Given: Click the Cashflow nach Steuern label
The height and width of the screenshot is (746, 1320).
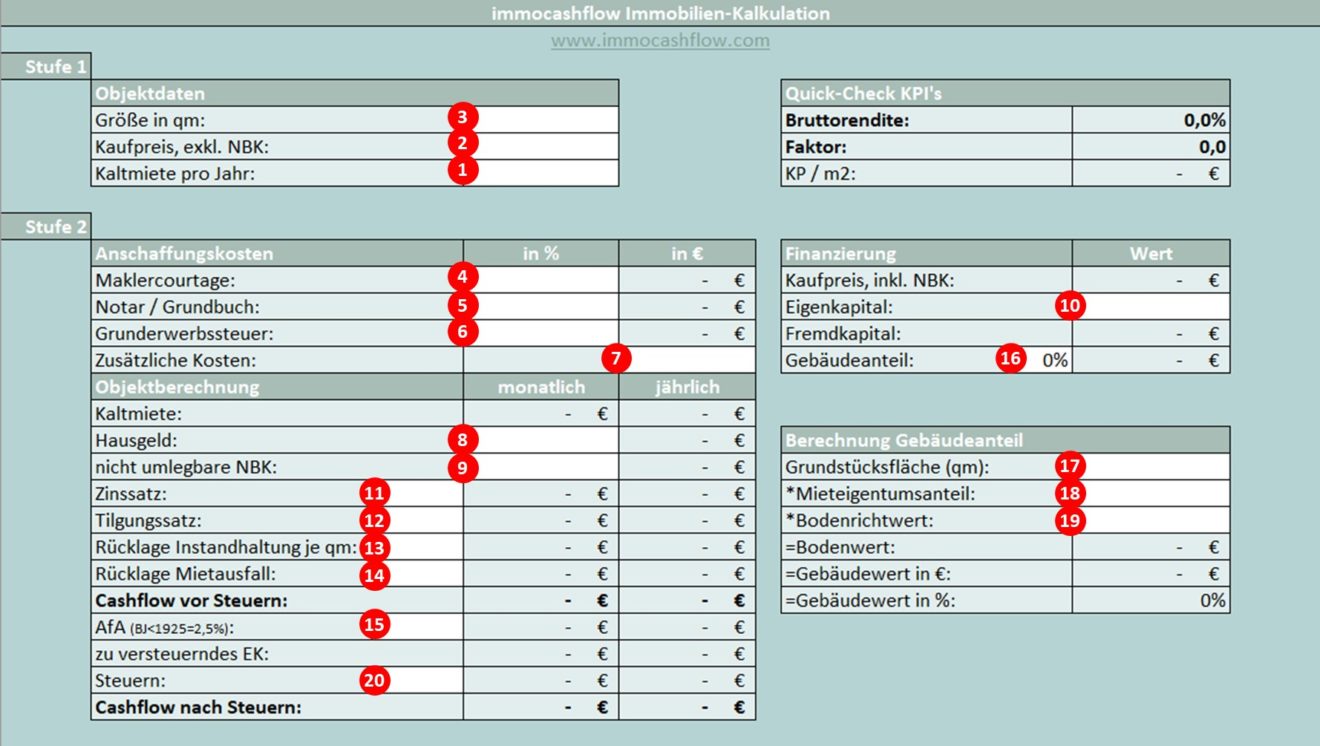Looking at the screenshot, I should coord(198,707).
